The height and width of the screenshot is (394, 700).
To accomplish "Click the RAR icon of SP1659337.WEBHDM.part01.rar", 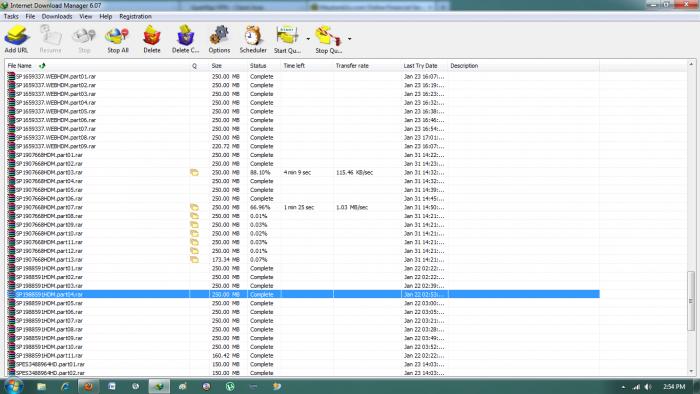I will (11, 76).
